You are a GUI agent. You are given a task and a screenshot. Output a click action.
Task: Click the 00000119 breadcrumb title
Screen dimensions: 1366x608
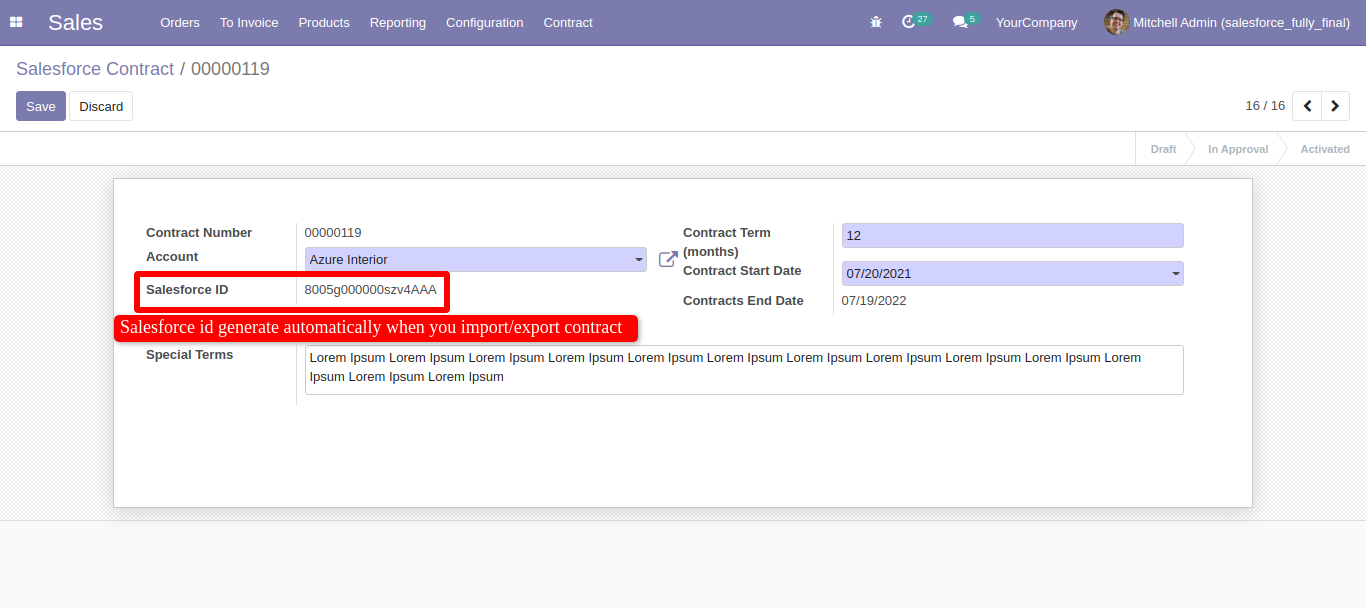[x=230, y=69]
